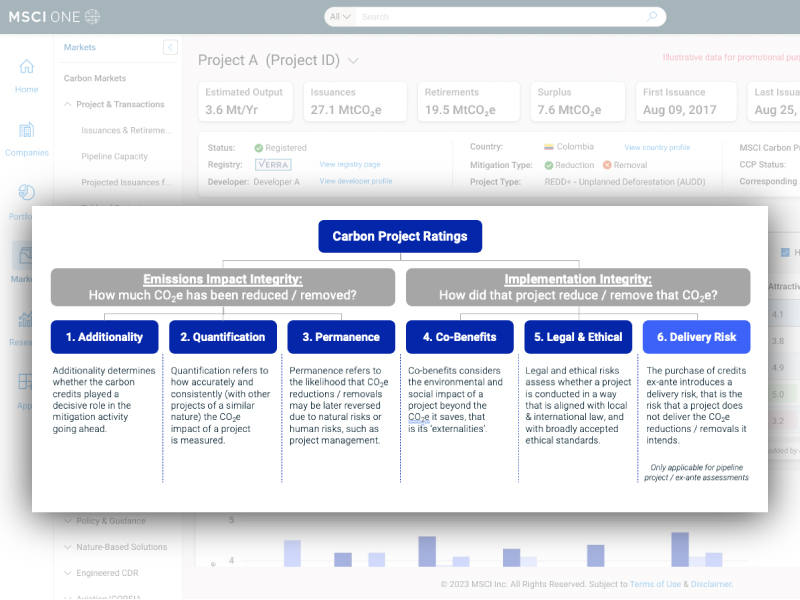Open the Companies sidebar icon
Screen dimensions: 800x600
pyautogui.click(x=26, y=131)
